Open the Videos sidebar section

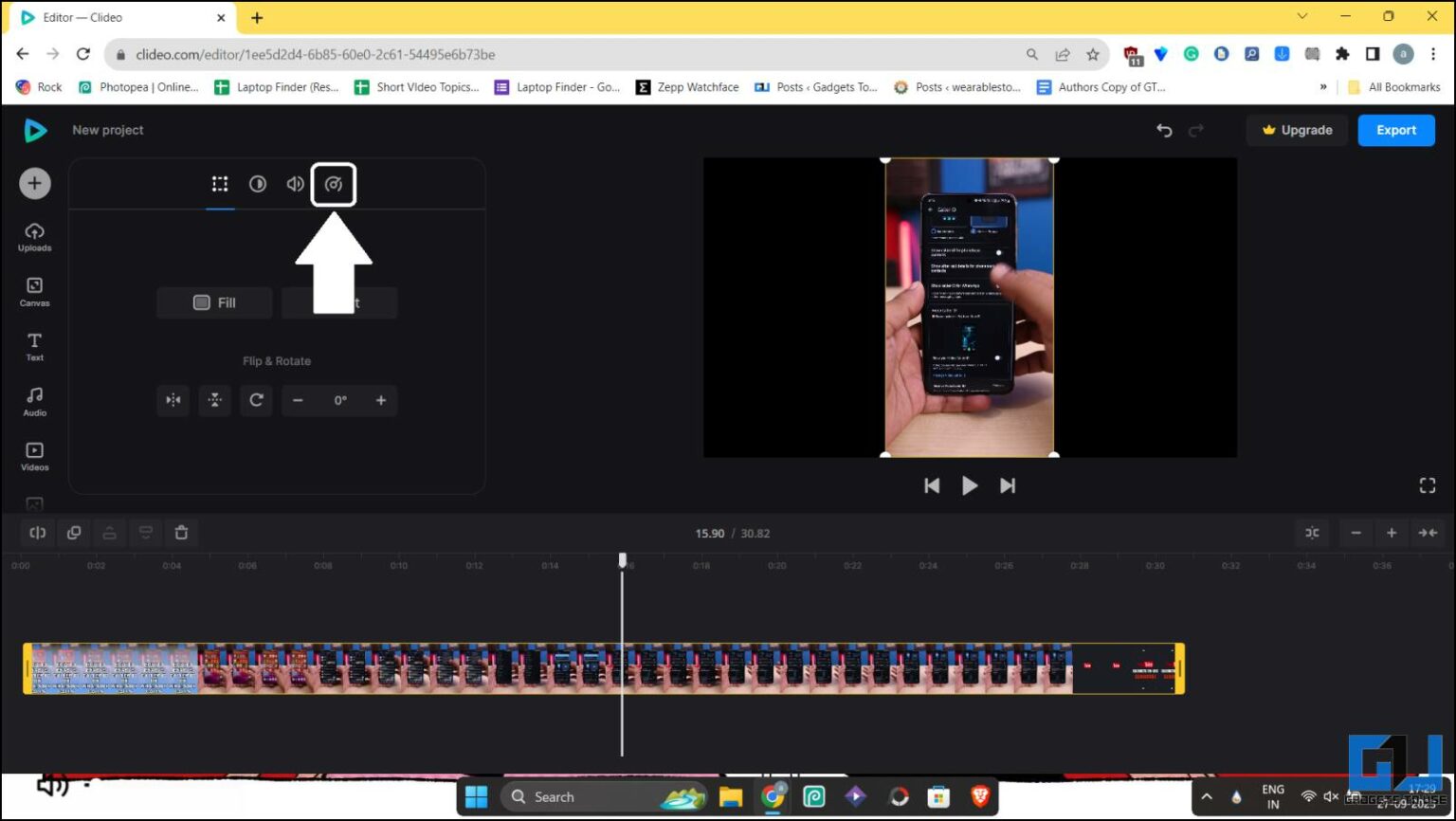tap(34, 455)
